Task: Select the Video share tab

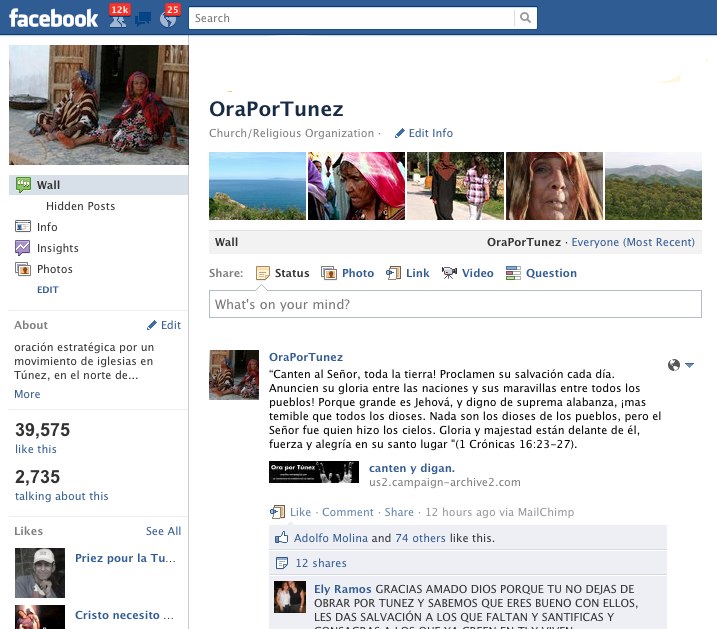Action: pos(477,273)
